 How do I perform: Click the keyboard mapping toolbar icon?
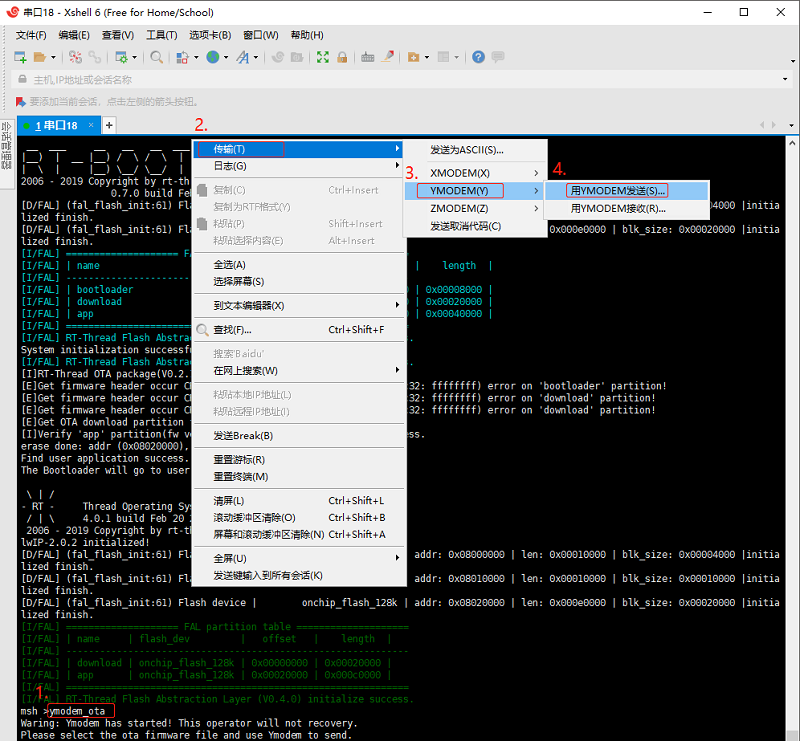tap(368, 58)
